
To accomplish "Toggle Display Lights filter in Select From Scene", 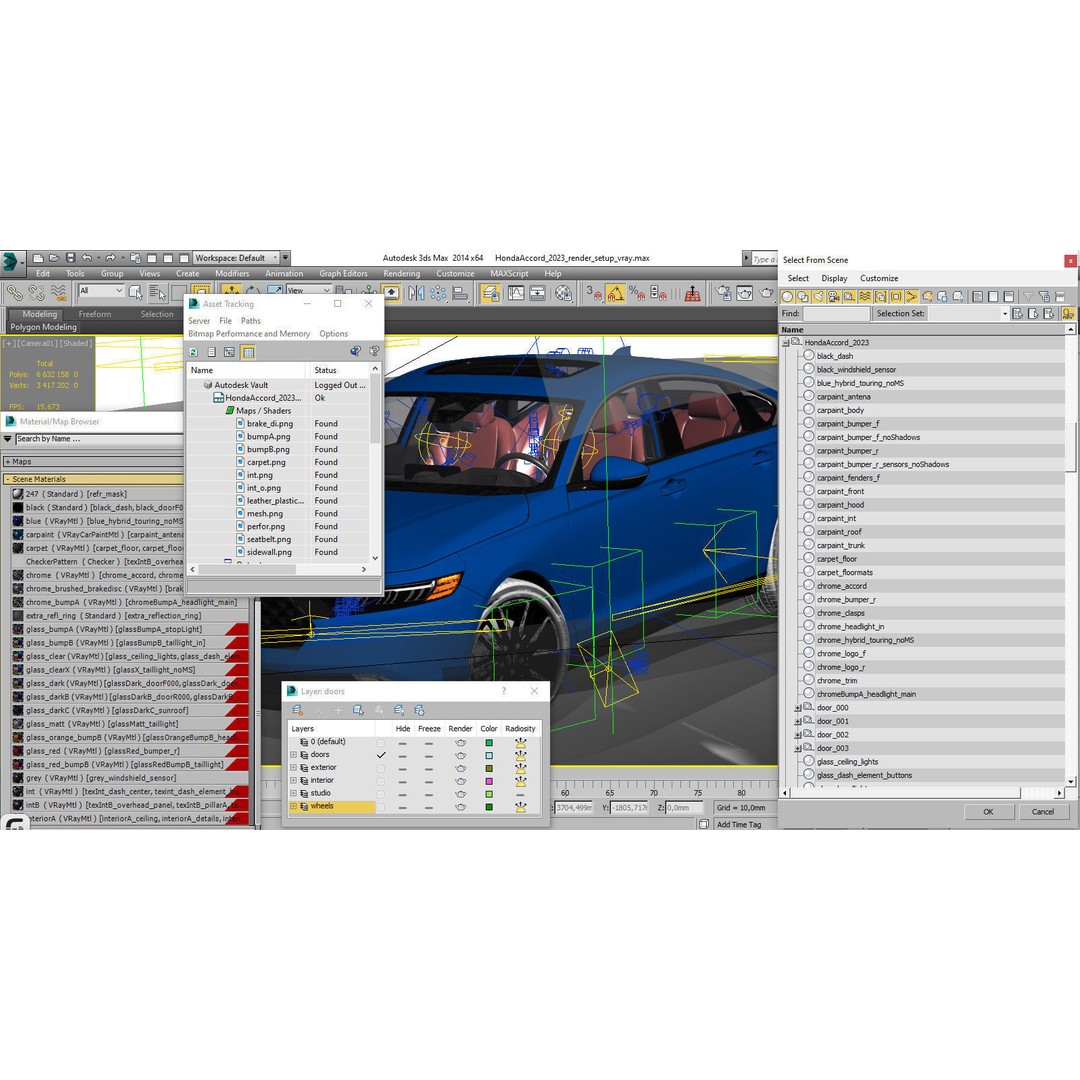I will tap(817, 297).
